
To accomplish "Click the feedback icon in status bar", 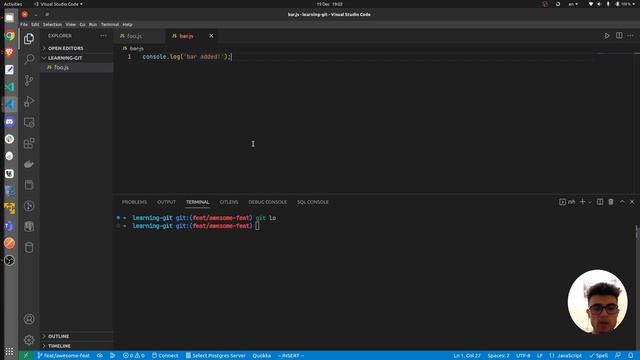I will coord(618,356).
